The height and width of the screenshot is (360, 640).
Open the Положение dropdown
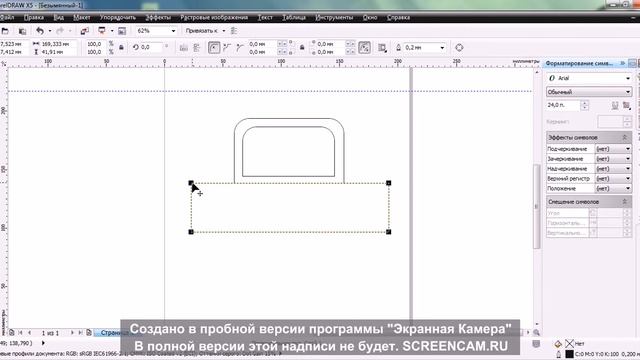[613, 189]
